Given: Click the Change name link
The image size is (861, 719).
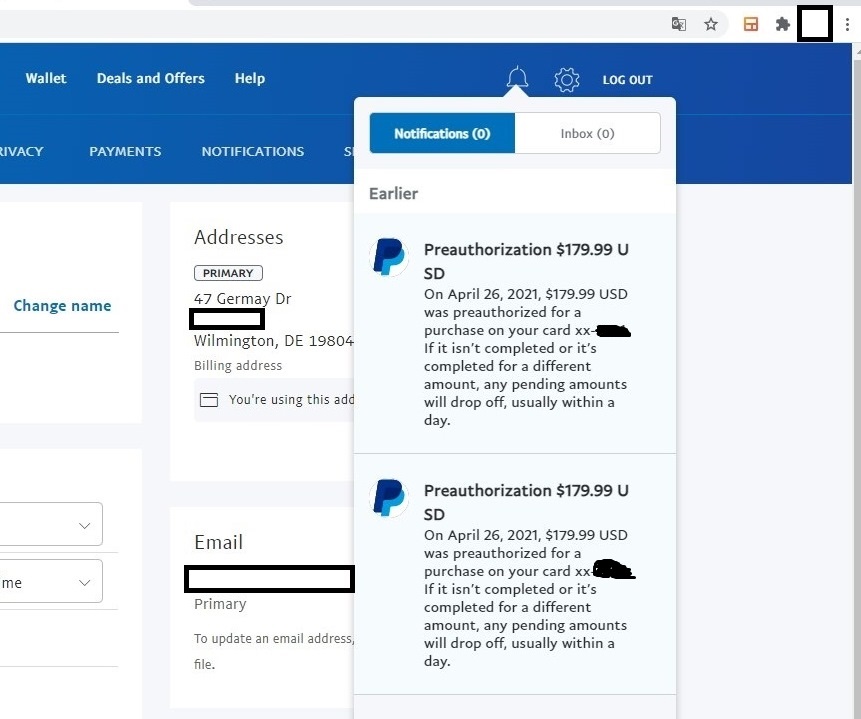Looking at the screenshot, I should (x=62, y=306).
